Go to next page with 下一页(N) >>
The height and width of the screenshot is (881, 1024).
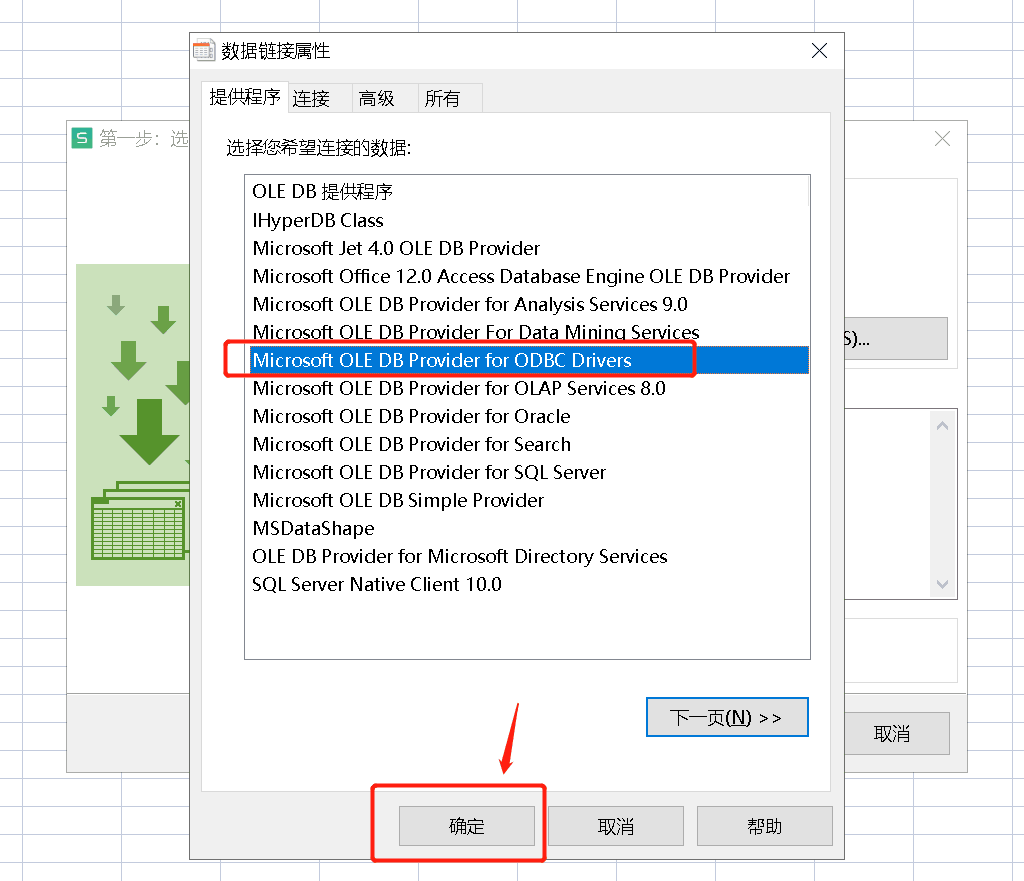coord(727,717)
